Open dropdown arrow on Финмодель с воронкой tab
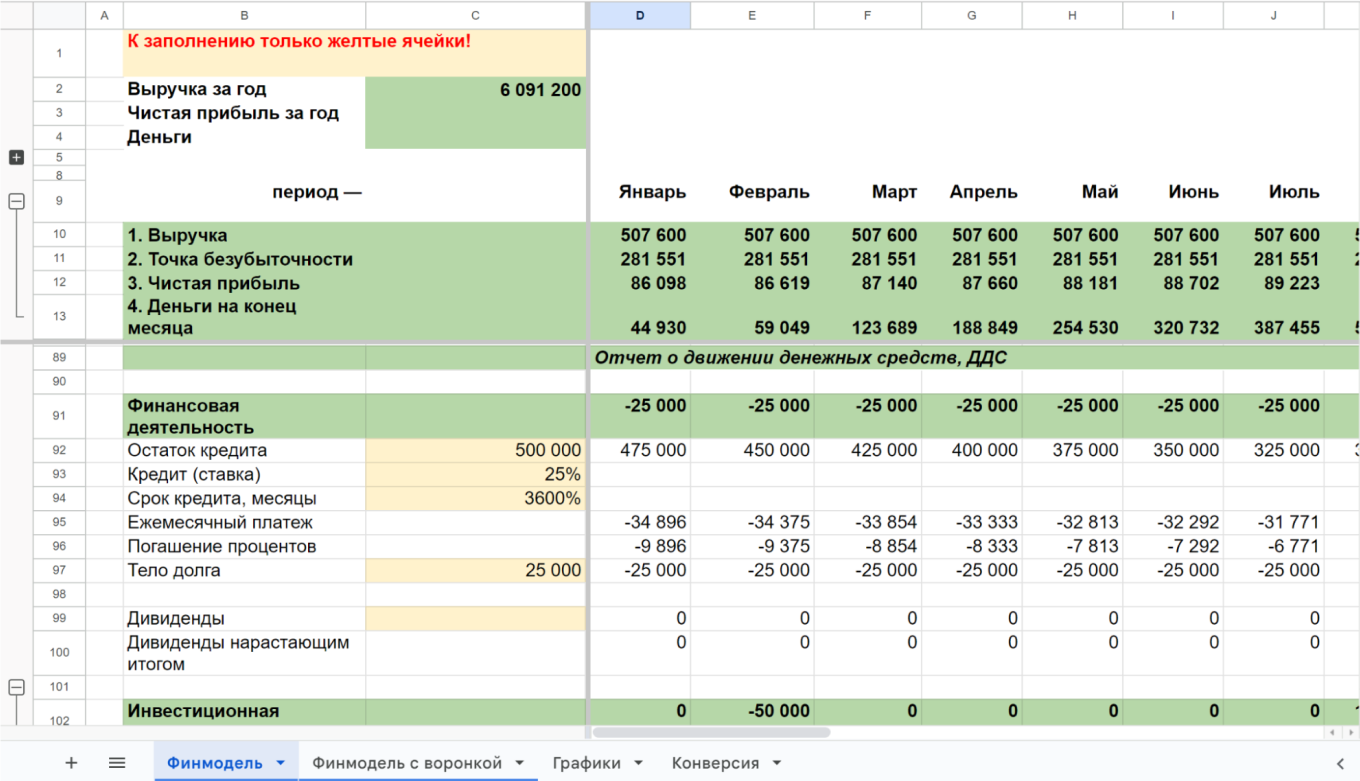This screenshot has height=781, width=1360. [x=520, y=763]
